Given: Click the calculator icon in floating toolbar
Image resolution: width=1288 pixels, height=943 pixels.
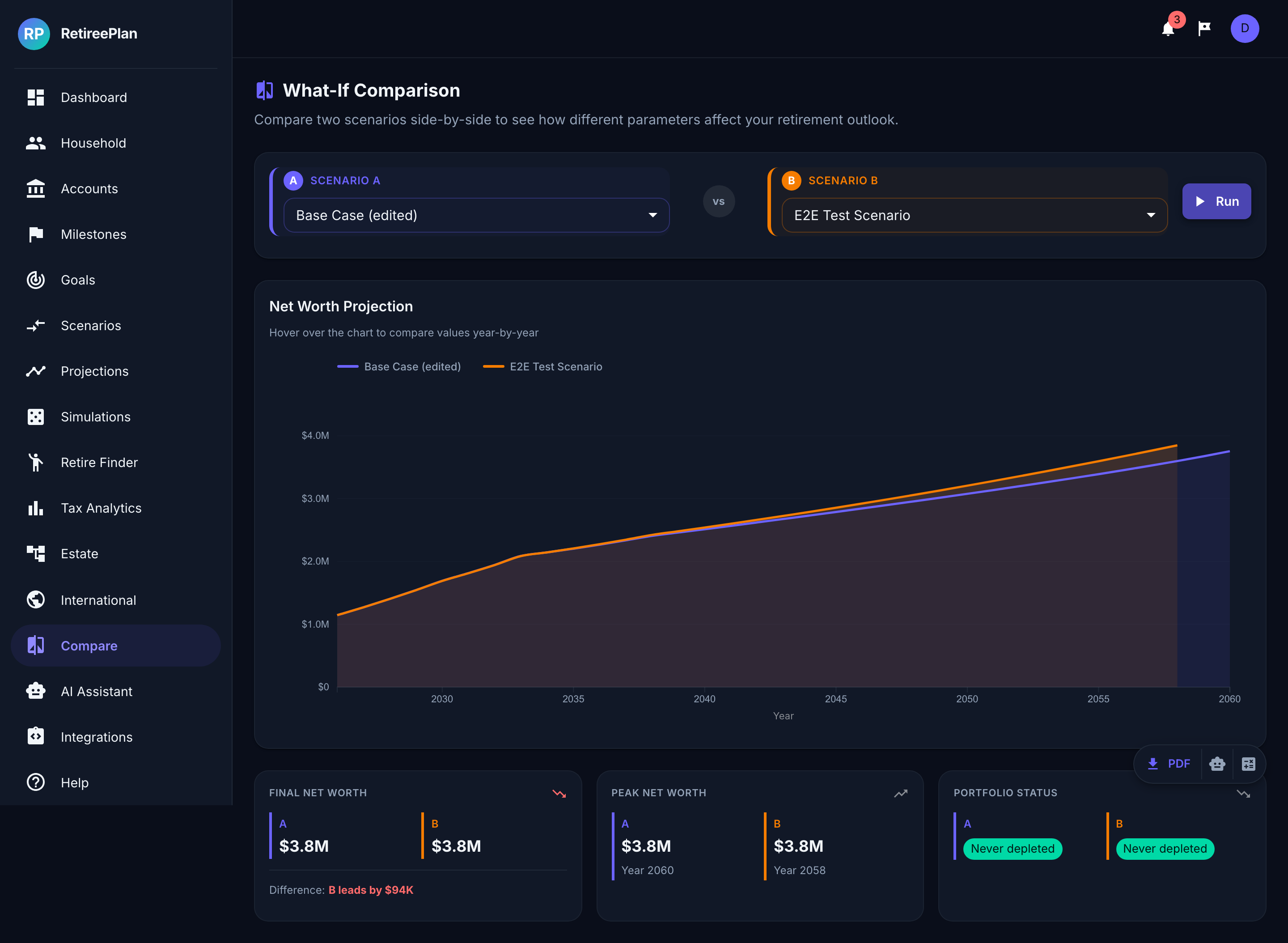Looking at the screenshot, I should 1248,764.
